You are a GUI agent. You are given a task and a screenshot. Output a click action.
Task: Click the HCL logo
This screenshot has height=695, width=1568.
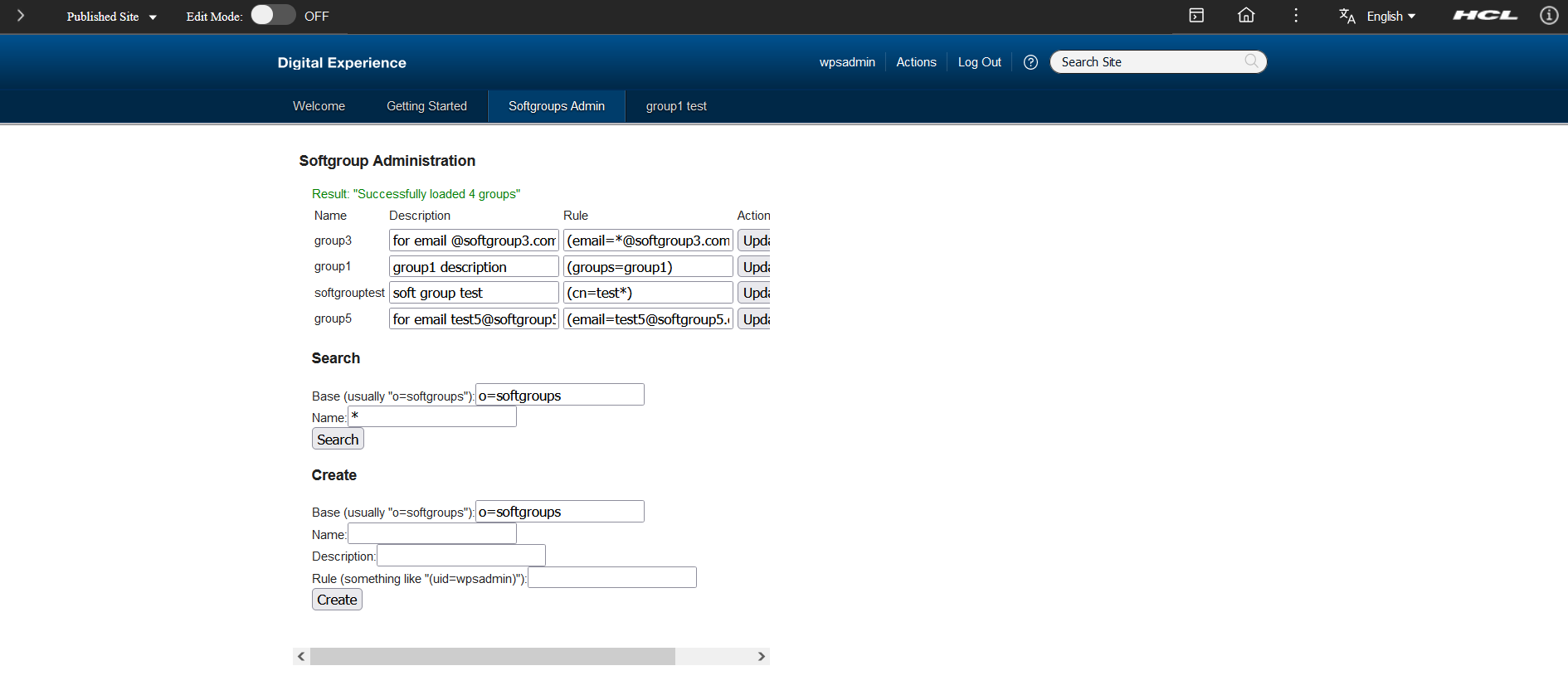coord(1485,16)
